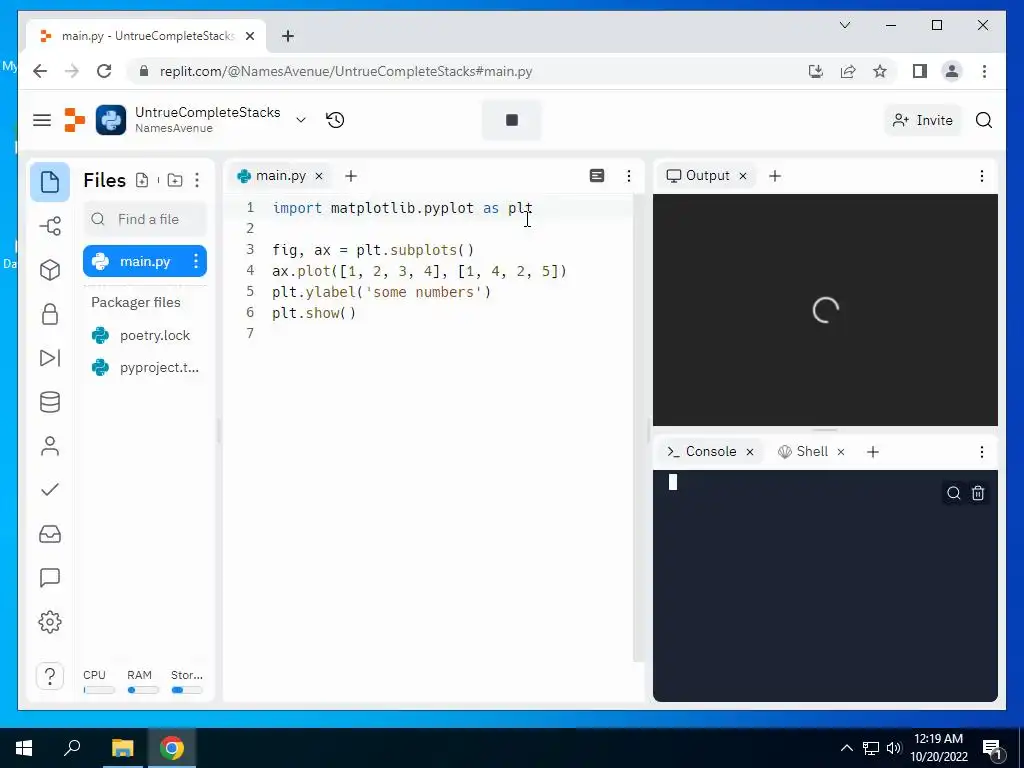
Task: Open the hamburger menu icon
Action: point(42,120)
